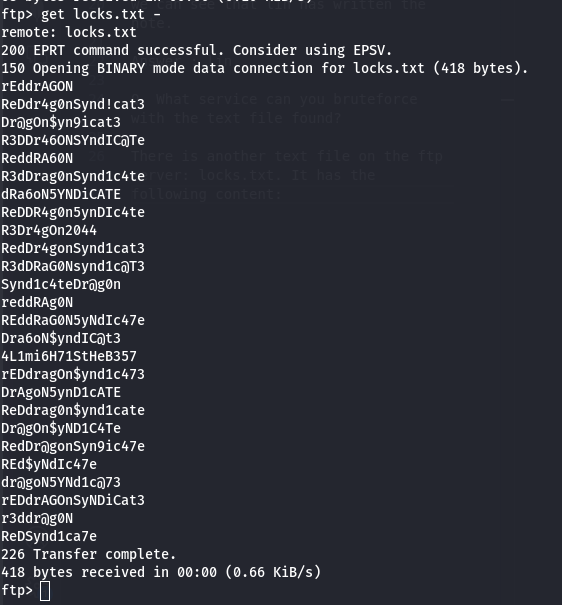Click the R3DDr46ONSYndIC@Te entry
This screenshot has height=605, width=562.
point(73,140)
